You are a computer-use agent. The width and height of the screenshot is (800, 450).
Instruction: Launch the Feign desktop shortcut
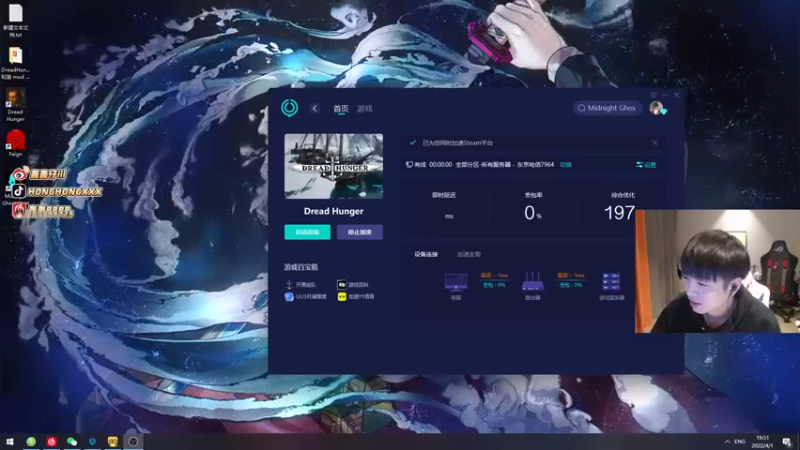pyautogui.click(x=15, y=143)
